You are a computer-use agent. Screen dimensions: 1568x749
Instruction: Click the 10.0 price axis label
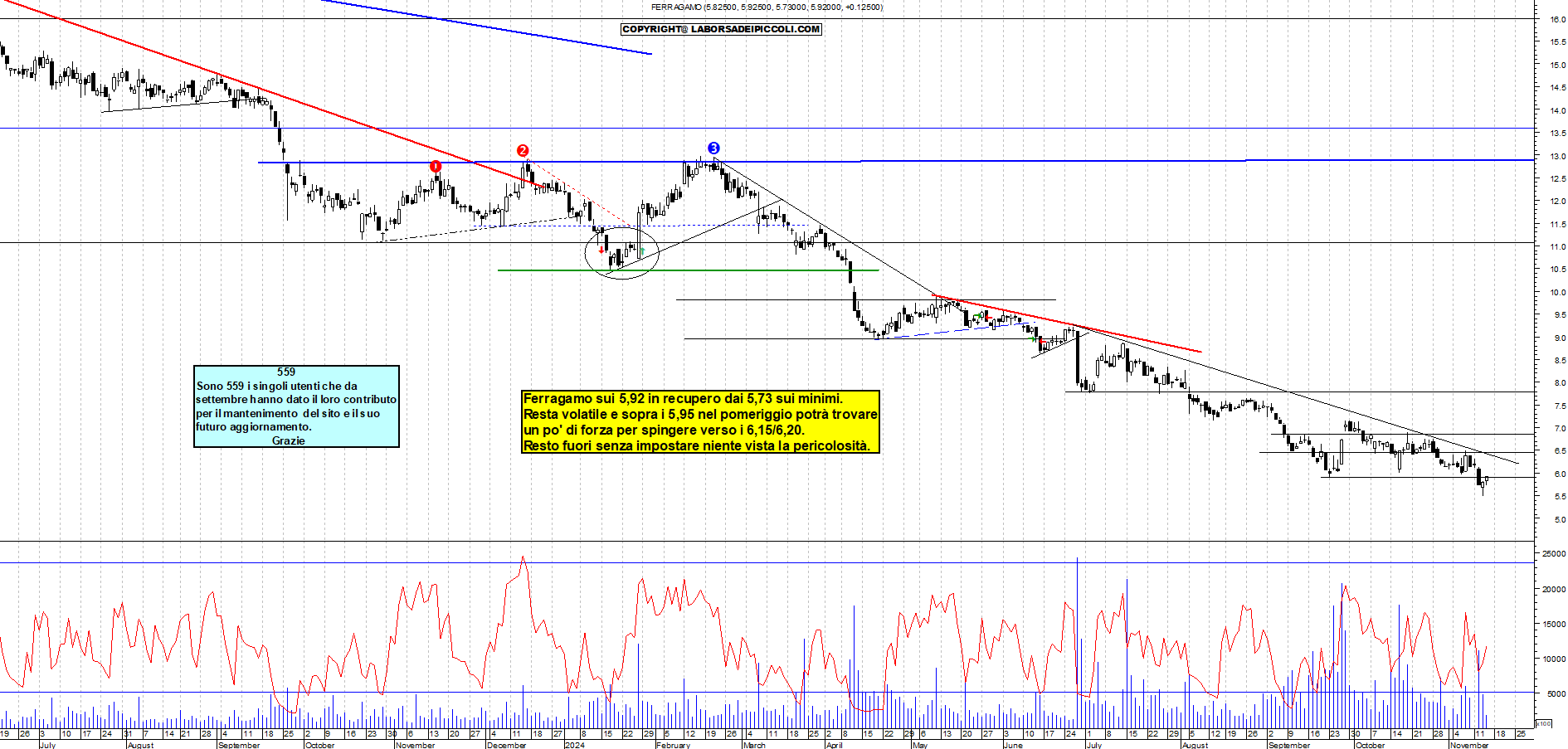(1557, 293)
